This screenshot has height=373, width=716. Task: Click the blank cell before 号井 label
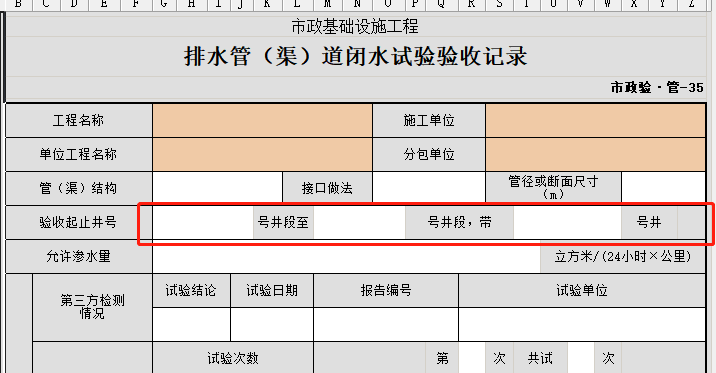tap(568, 222)
